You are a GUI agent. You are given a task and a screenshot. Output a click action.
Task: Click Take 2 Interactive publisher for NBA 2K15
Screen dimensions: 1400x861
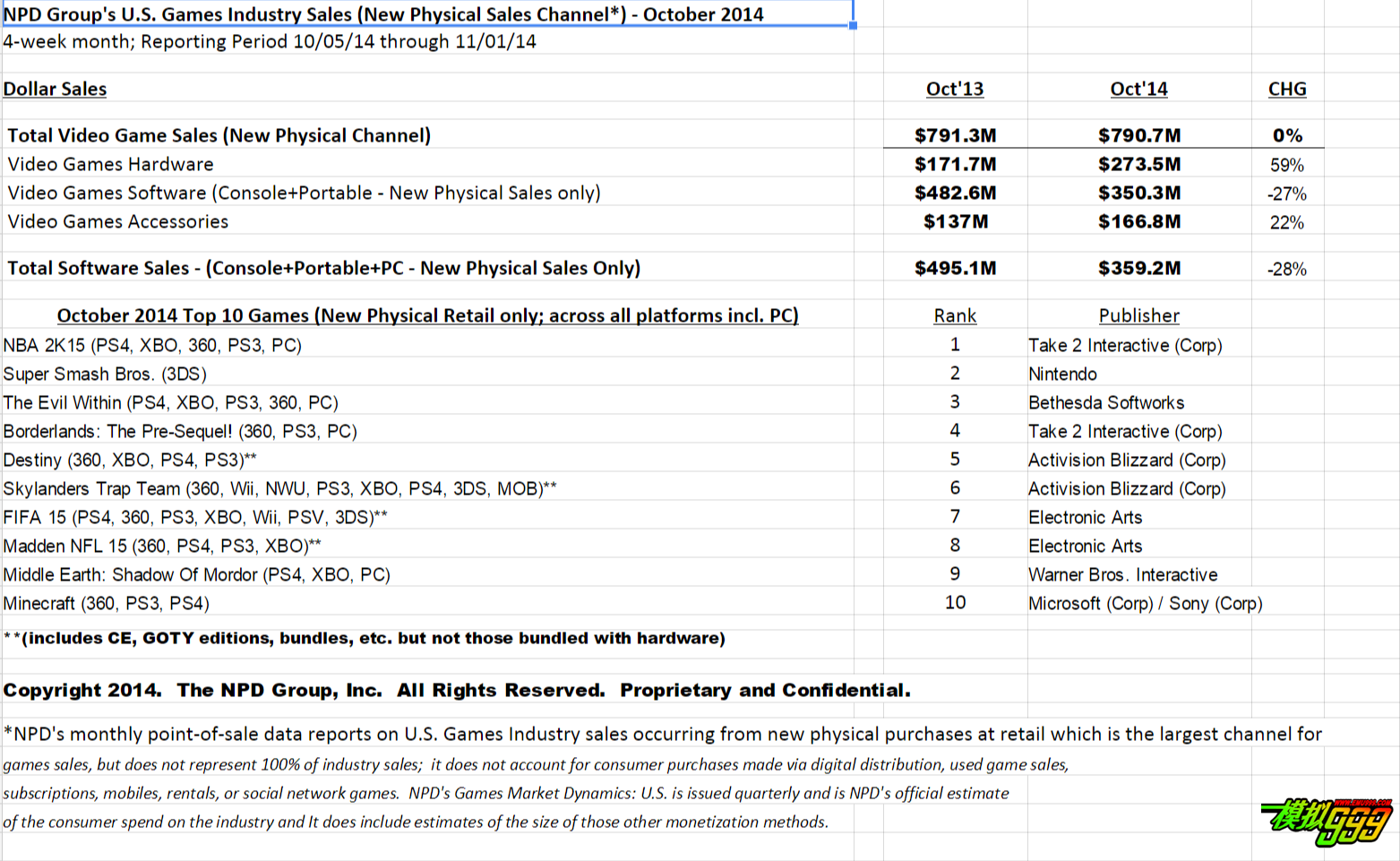(x=1125, y=345)
